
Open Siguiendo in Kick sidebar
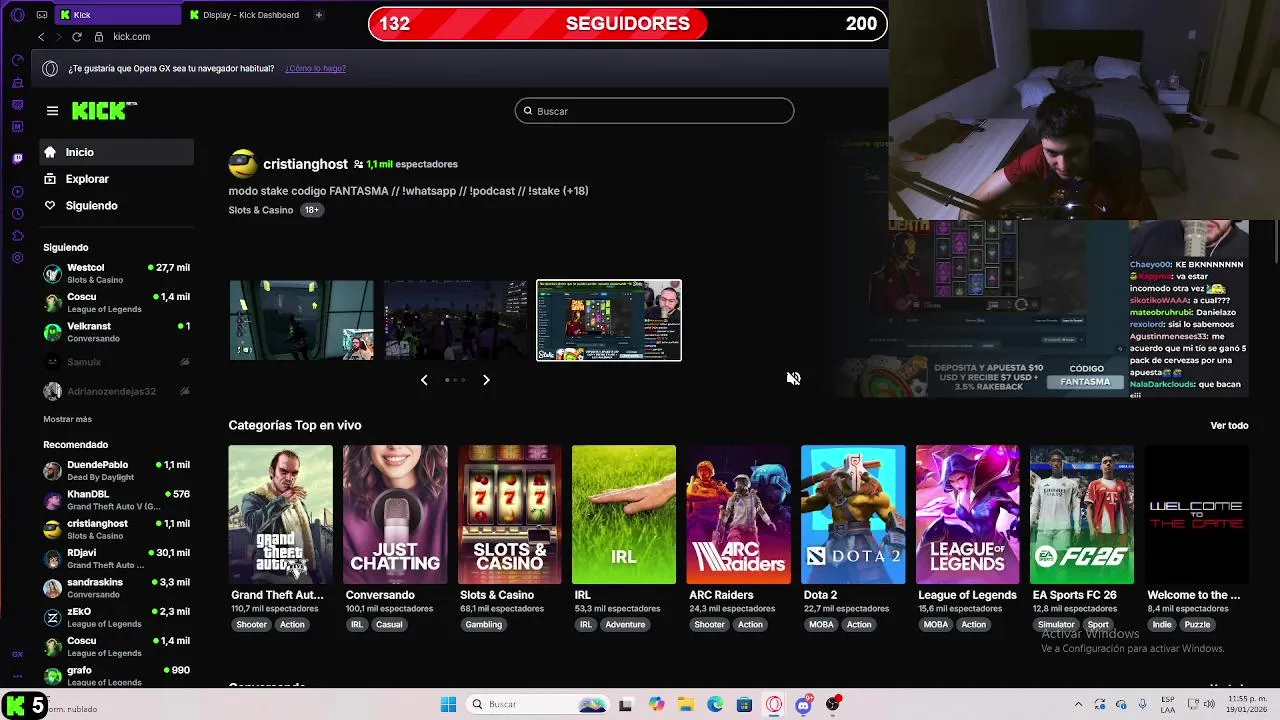pyautogui.click(x=116, y=205)
